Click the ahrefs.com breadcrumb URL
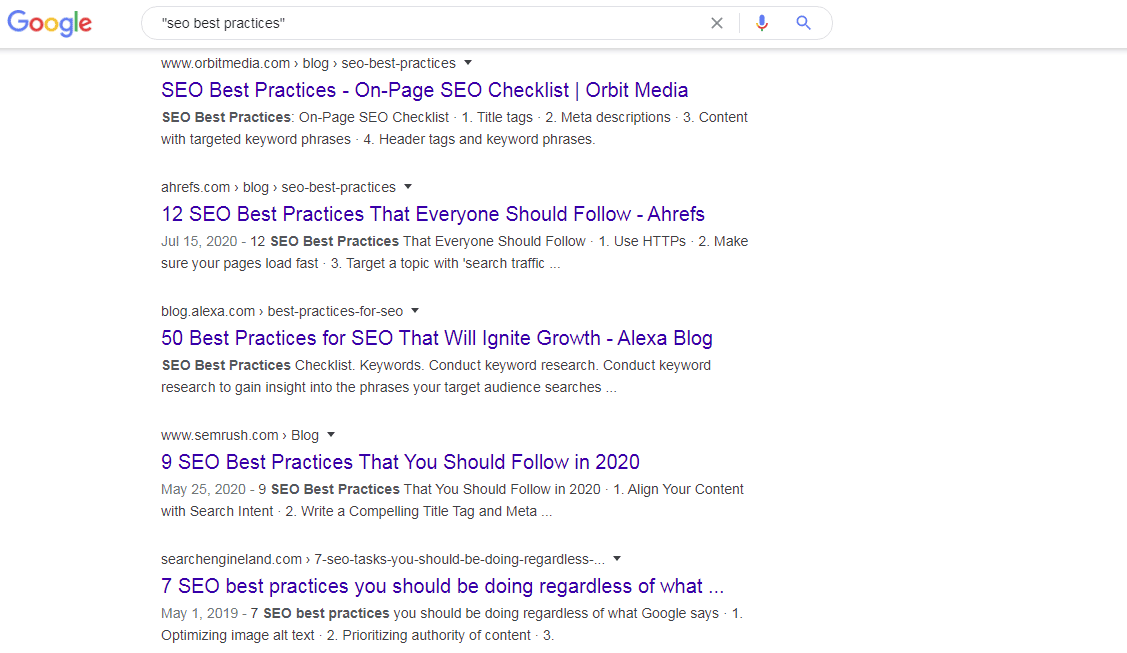This screenshot has height=653, width=1127. 277,187
